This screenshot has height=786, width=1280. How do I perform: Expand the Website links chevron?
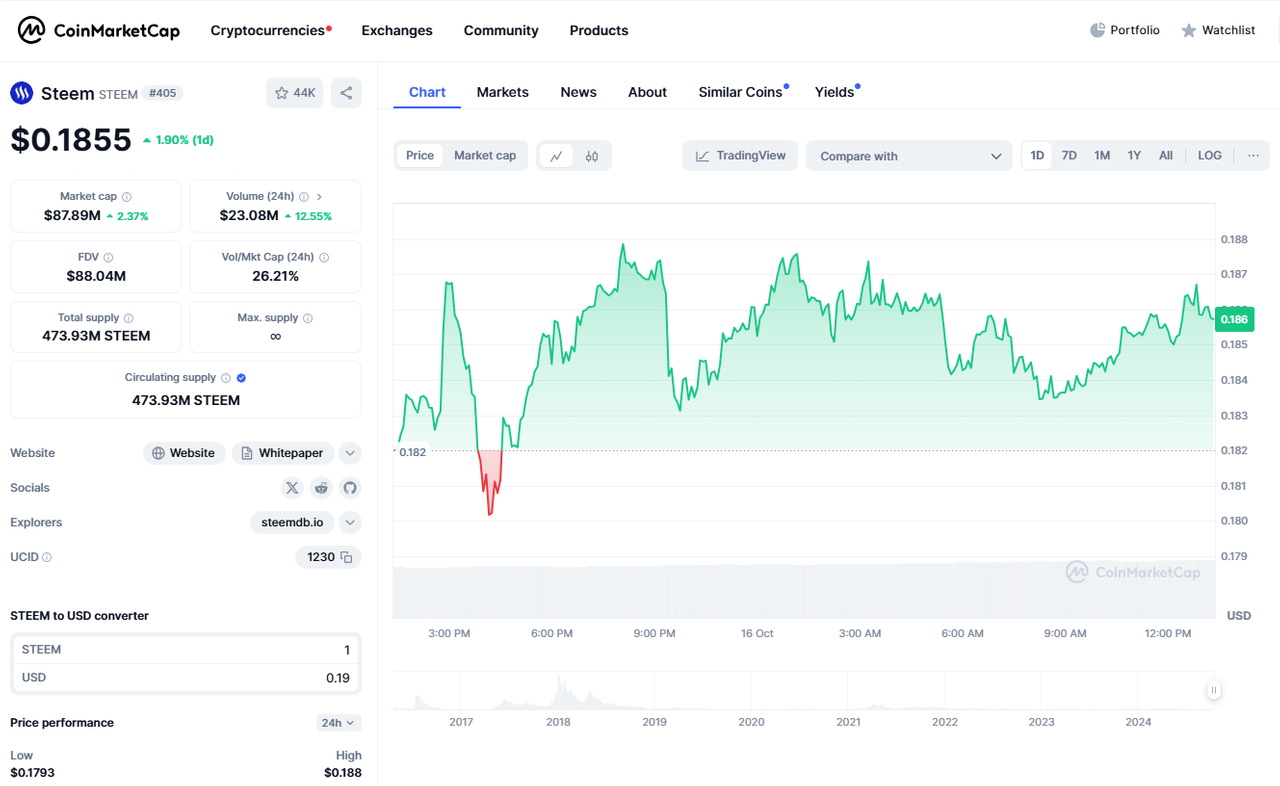[x=350, y=453]
